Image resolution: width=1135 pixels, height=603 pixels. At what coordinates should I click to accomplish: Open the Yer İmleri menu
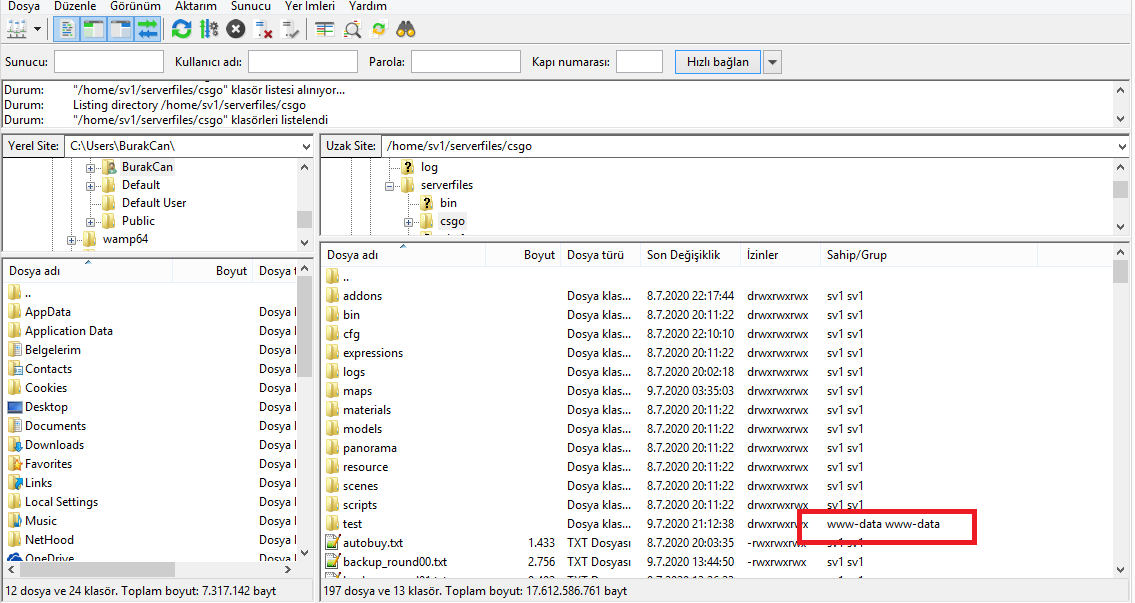pyautogui.click(x=310, y=6)
